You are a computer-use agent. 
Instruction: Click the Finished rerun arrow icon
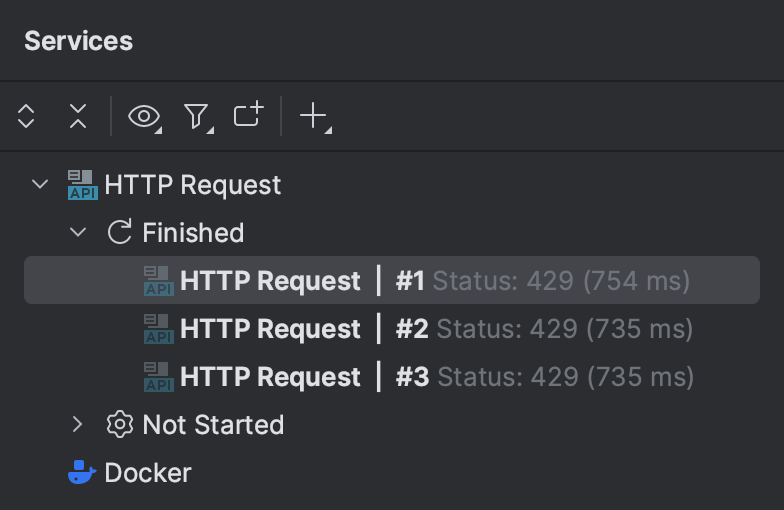click(x=120, y=233)
